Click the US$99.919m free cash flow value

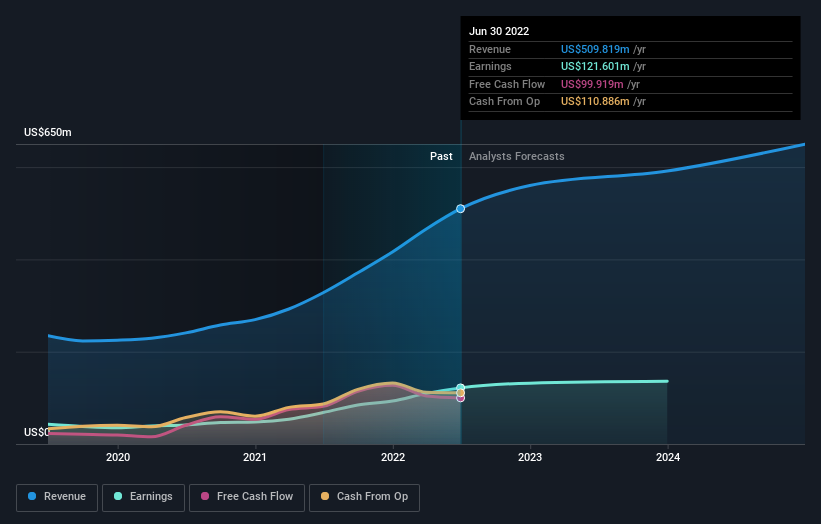click(x=592, y=84)
